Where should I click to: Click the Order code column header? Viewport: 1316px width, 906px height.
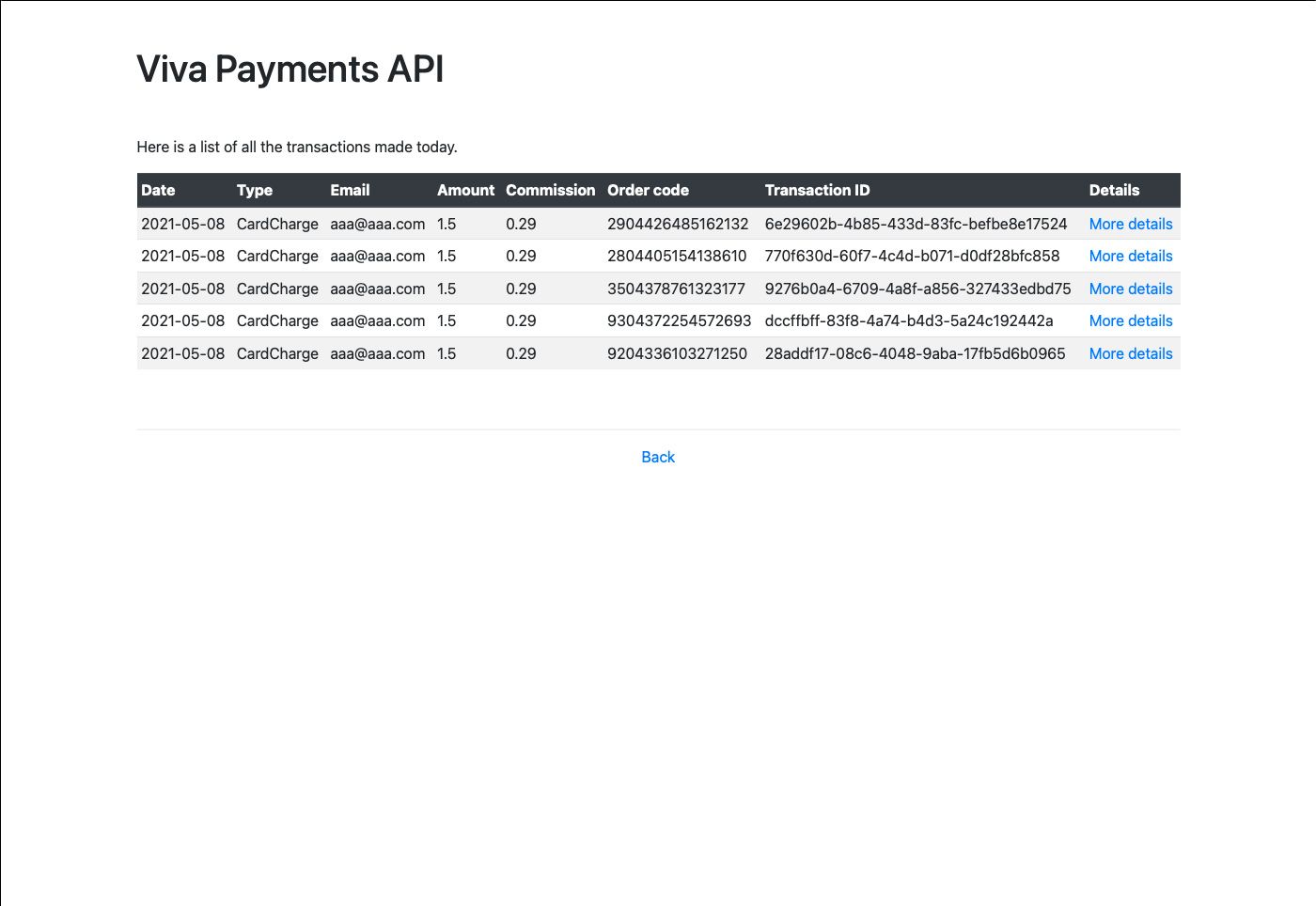[648, 190]
